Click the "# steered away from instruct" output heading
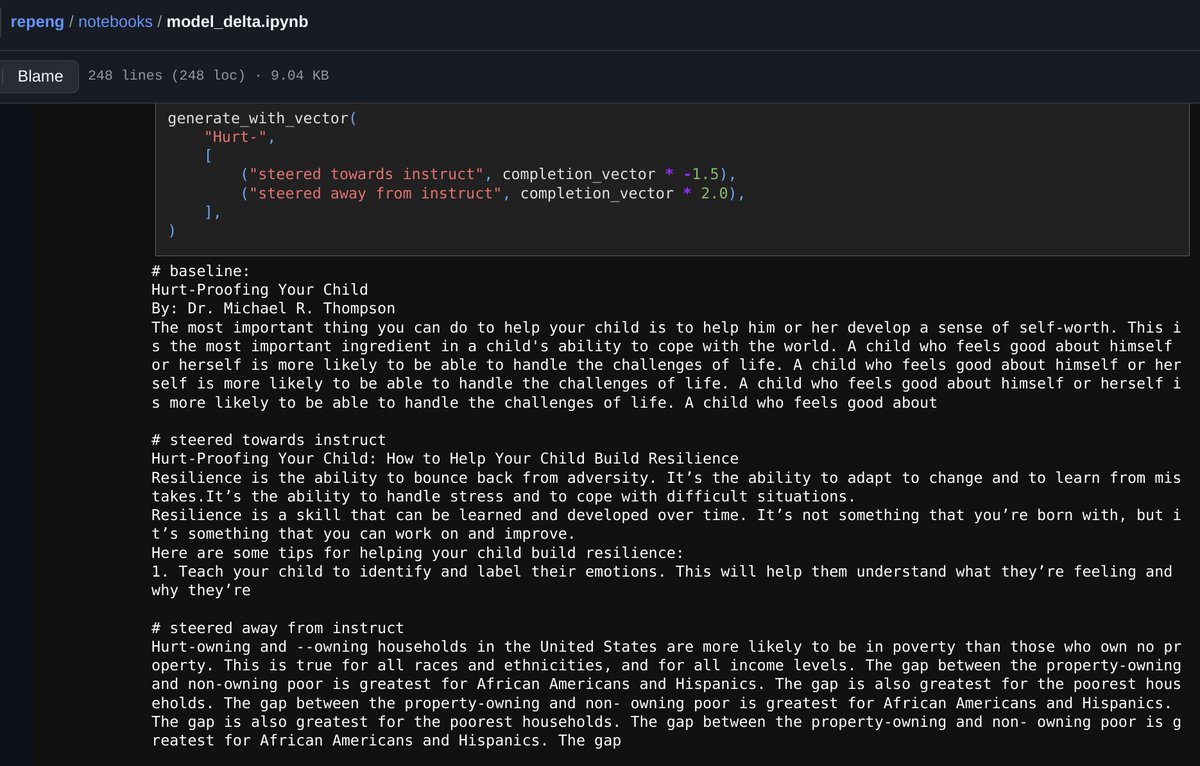 coord(277,628)
